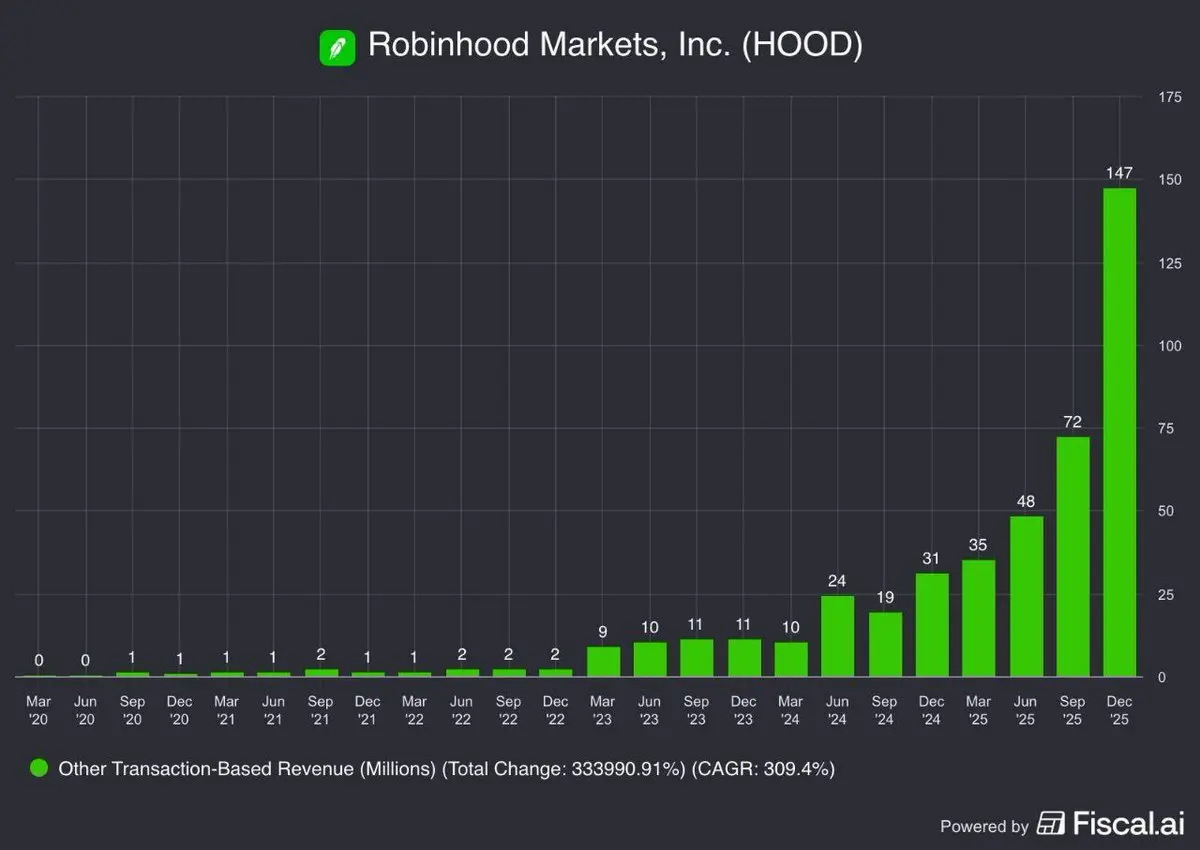This screenshot has height=850, width=1200.
Task: Click the Jun '25 x-axis label
Action: (x=1026, y=710)
